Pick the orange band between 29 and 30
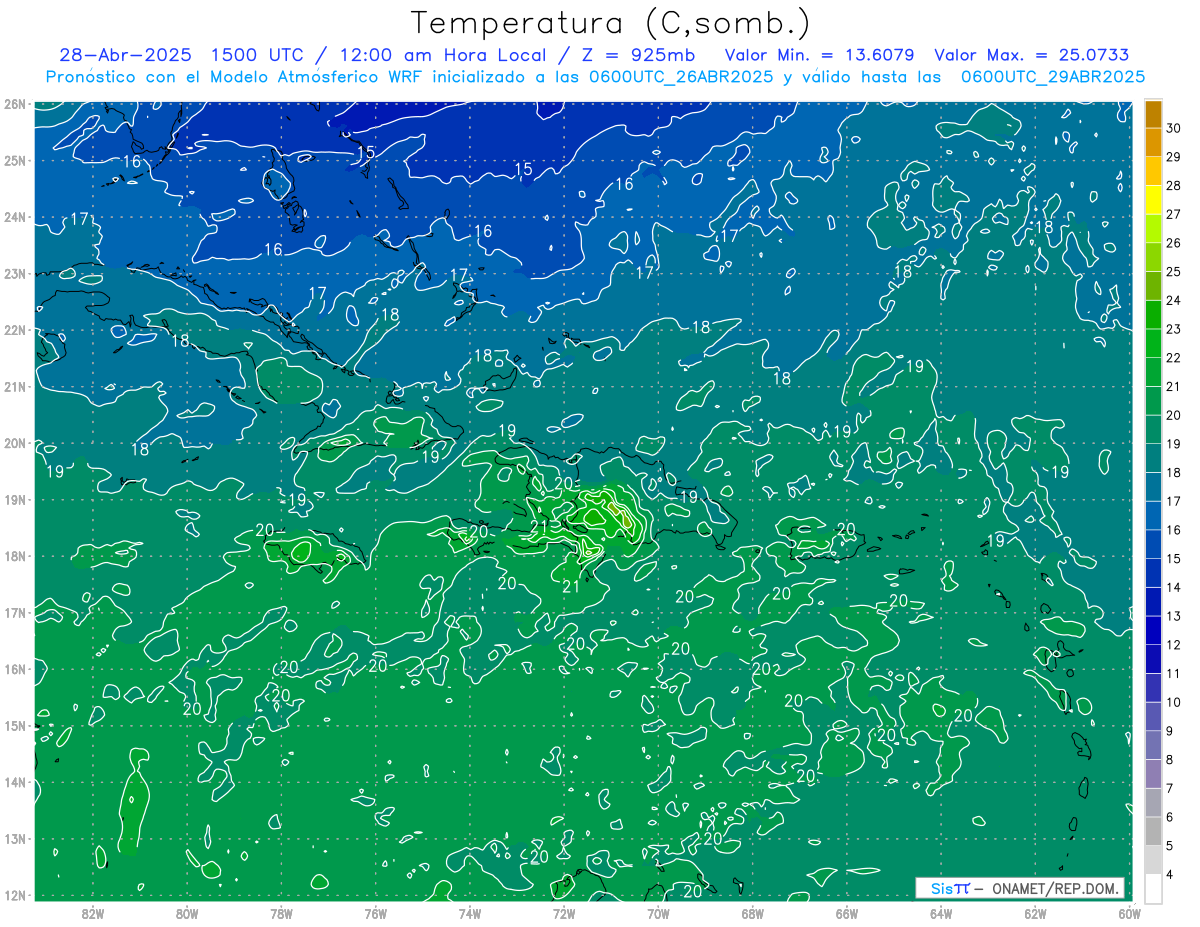This screenshot has height=927, width=1200. (x=1153, y=142)
